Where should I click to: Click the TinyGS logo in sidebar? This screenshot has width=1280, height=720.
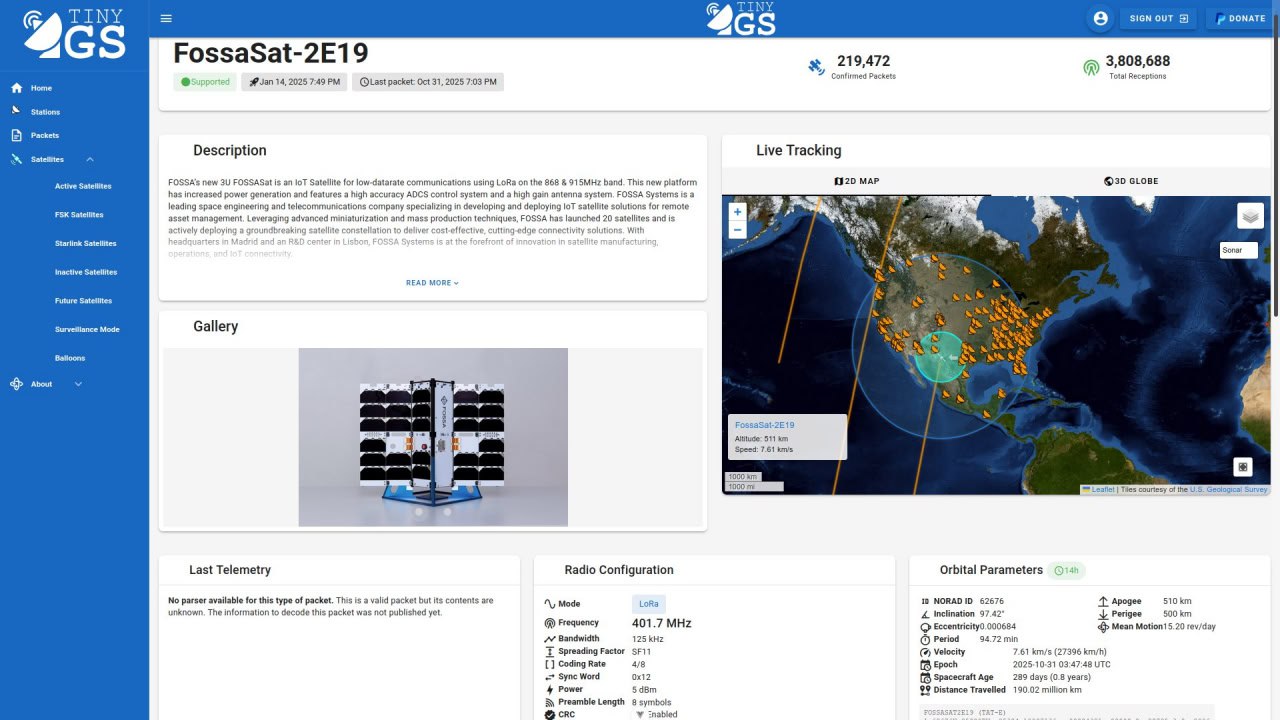74,34
